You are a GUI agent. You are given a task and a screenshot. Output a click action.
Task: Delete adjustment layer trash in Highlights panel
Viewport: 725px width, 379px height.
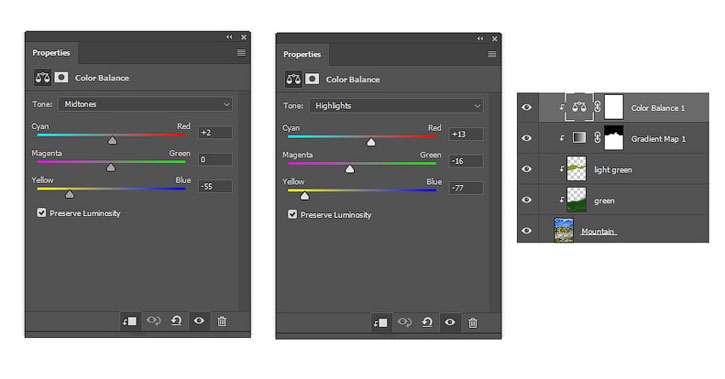point(473,323)
